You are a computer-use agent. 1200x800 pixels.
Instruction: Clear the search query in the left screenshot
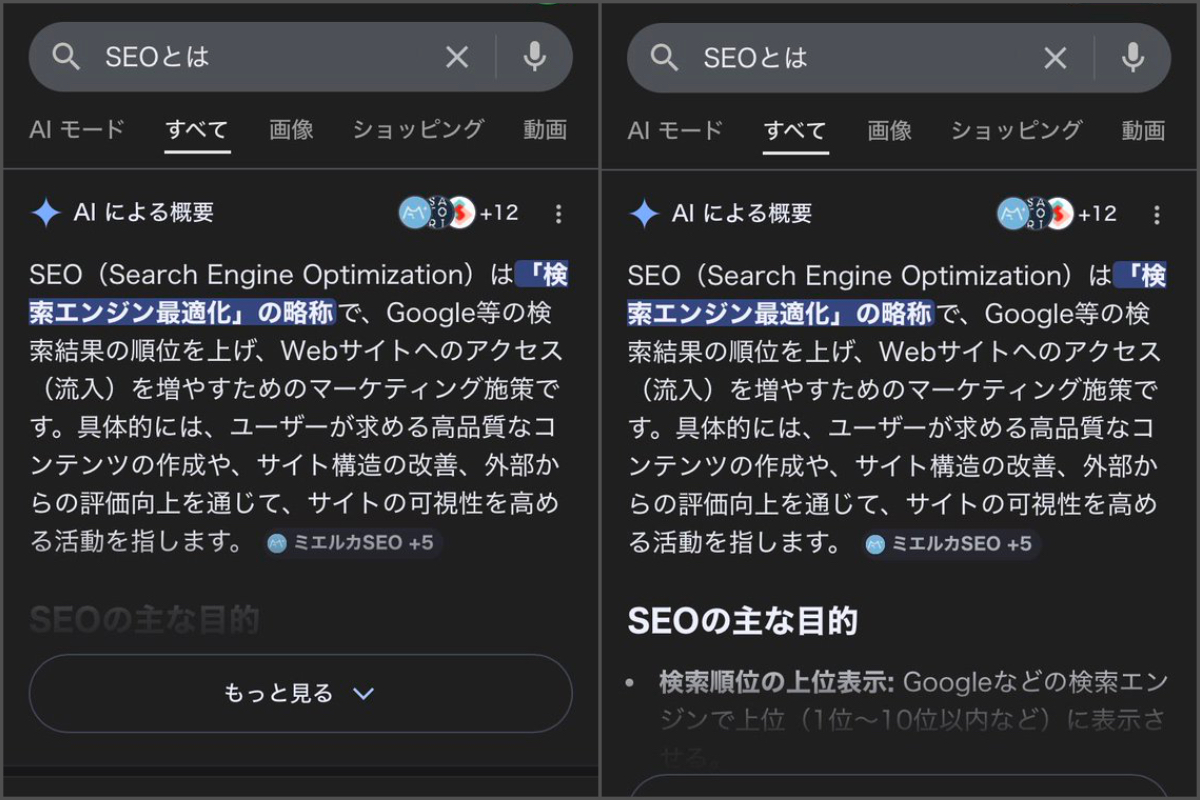[x=457, y=58]
